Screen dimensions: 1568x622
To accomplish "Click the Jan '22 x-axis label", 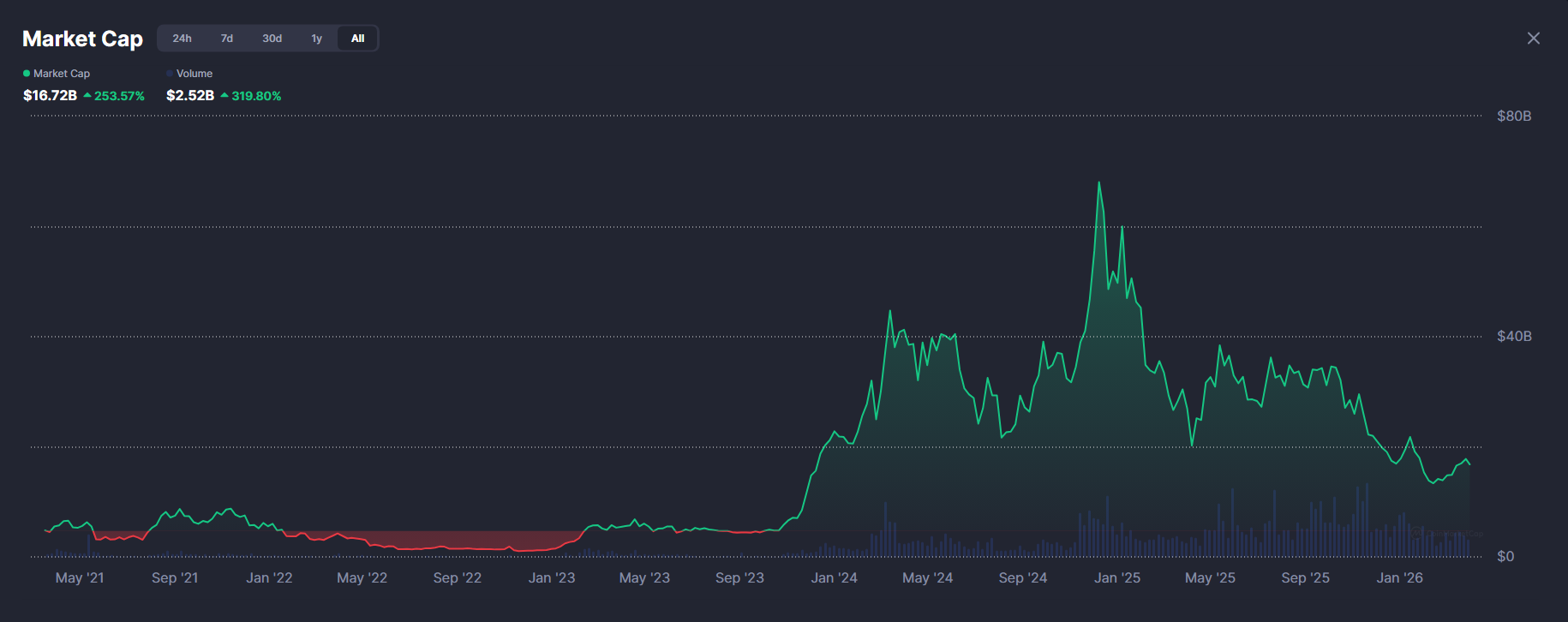I will (x=269, y=577).
